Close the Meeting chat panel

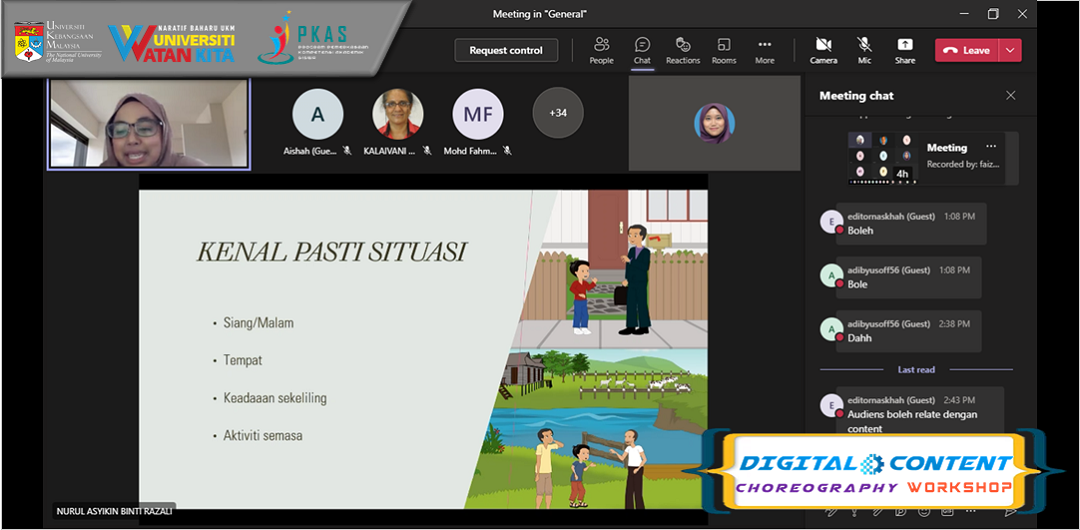click(x=1010, y=96)
